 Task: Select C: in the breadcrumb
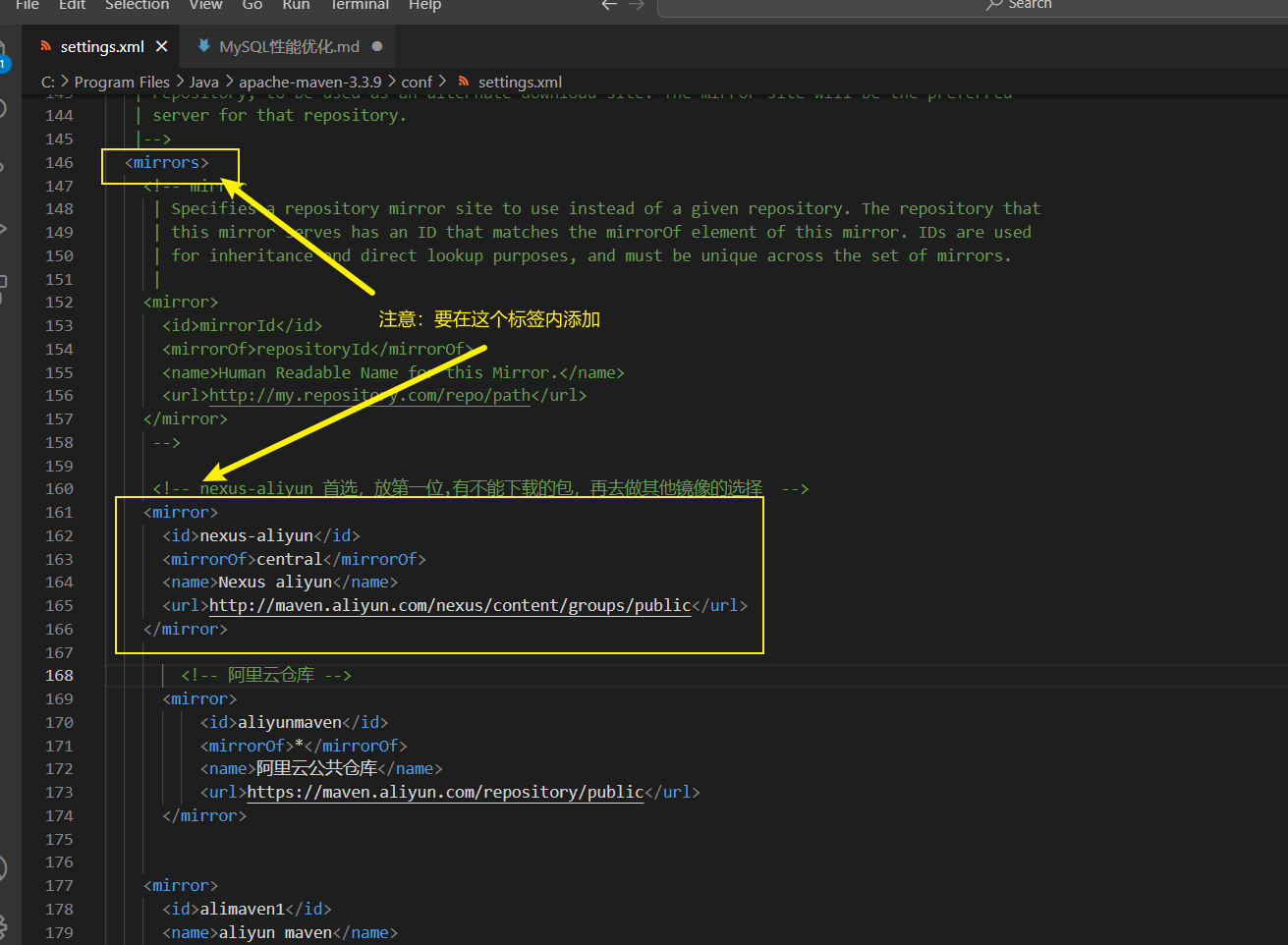[48, 82]
